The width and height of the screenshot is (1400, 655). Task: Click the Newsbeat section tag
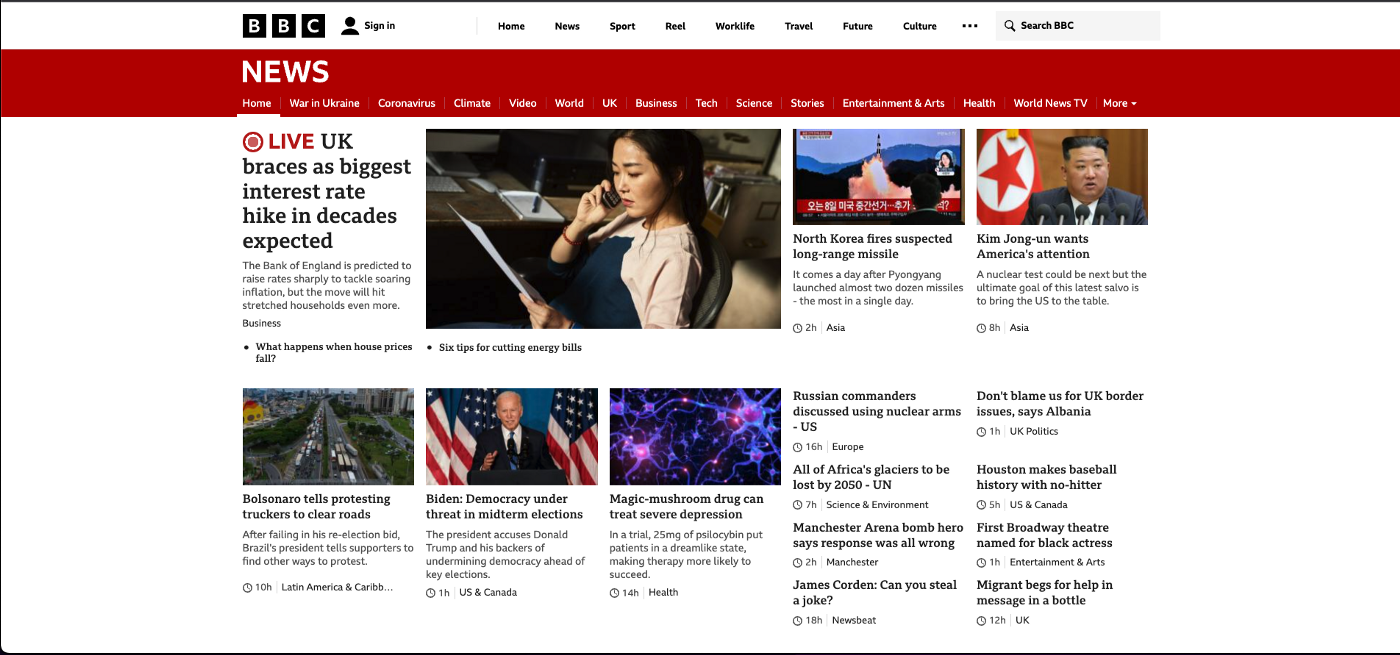(x=854, y=621)
